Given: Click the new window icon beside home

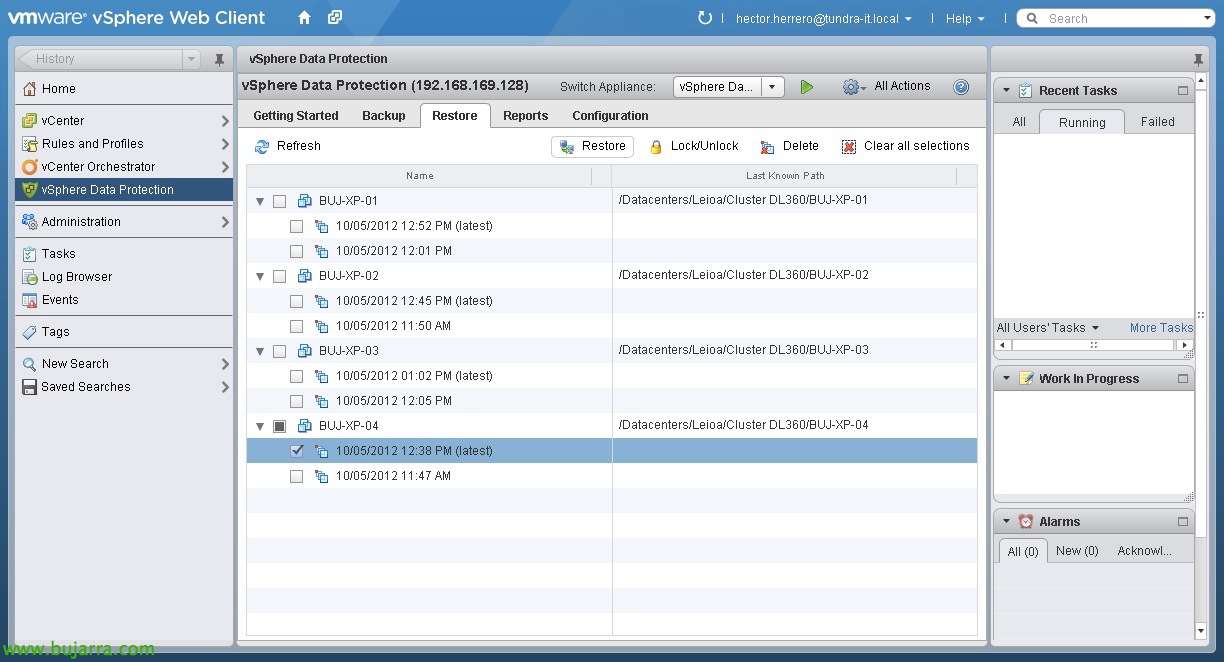Looking at the screenshot, I should click(x=335, y=18).
